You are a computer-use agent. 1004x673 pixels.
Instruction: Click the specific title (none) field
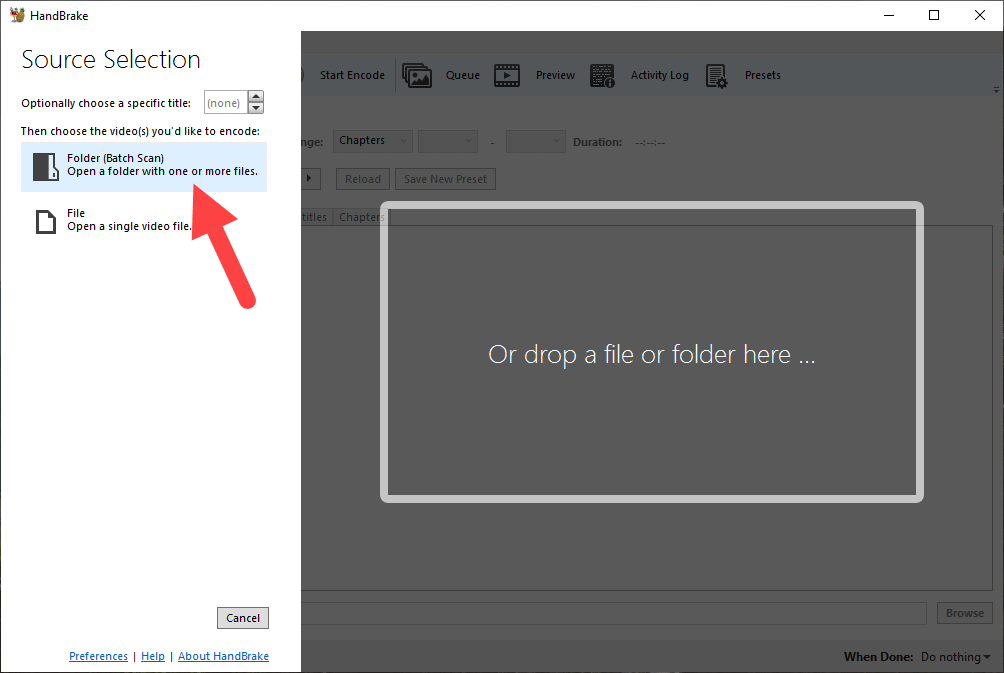pos(226,102)
